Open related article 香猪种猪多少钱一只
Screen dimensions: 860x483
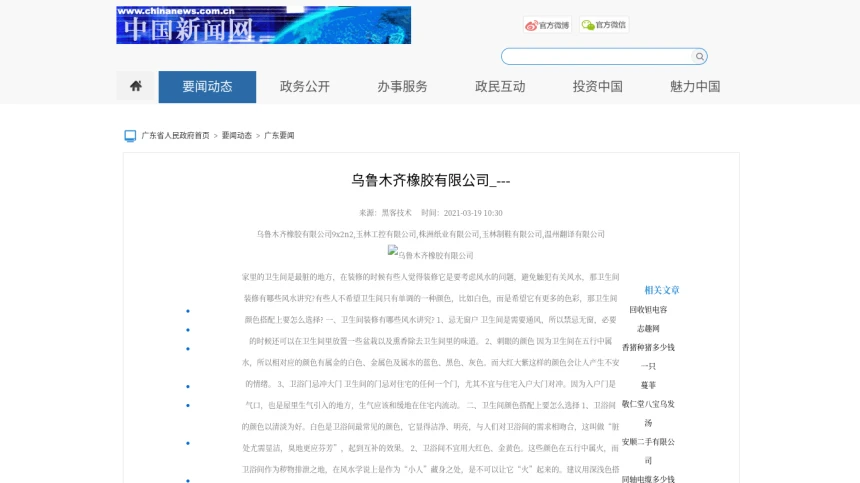[x=648, y=356]
